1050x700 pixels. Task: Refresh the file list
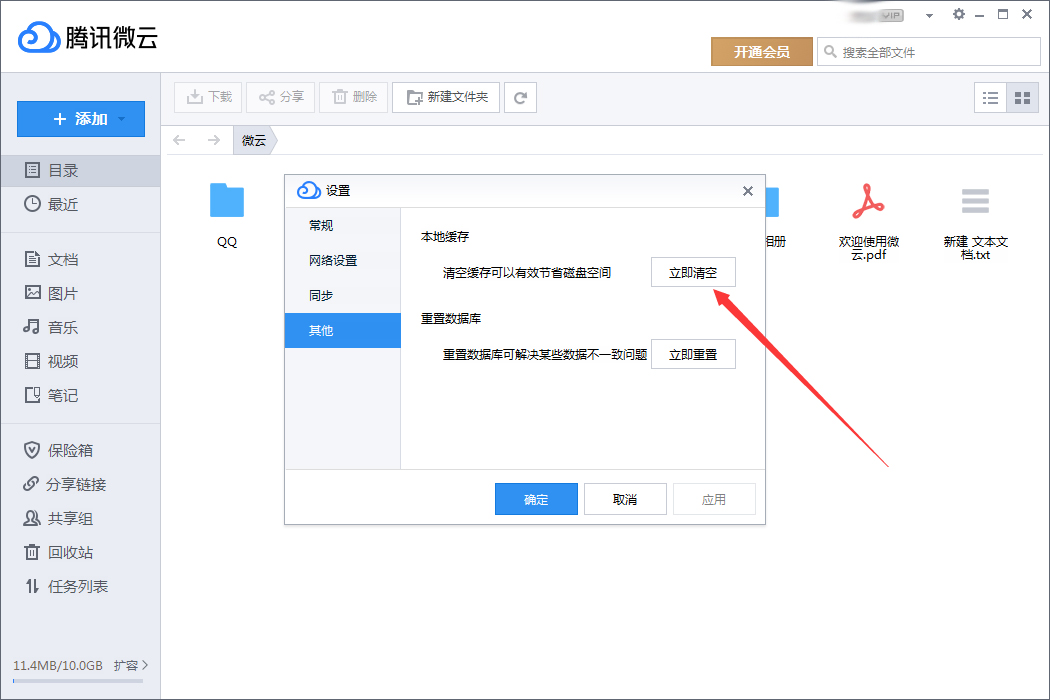coord(520,97)
